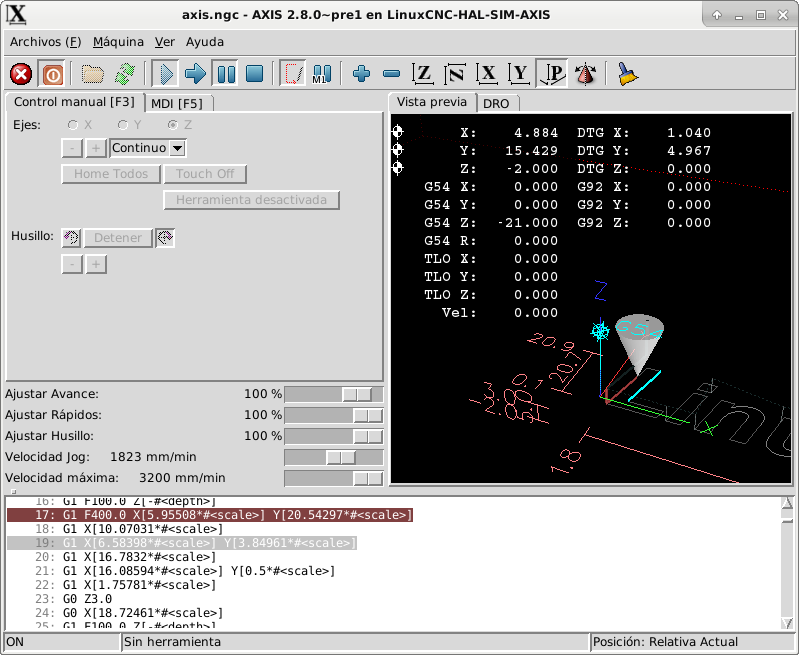
Task: Click jog plus button beside Continuo
Action: pyautogui.click(x=96, y=148)
